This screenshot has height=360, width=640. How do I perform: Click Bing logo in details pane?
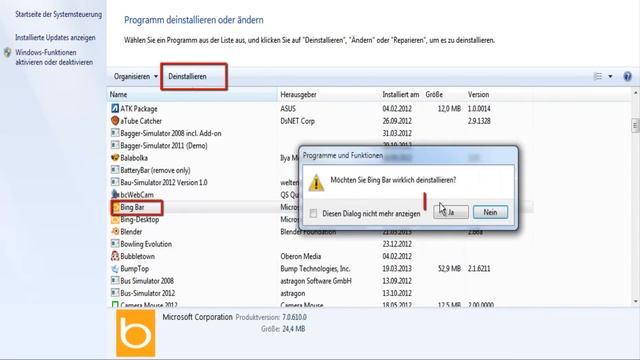pyautogui.click(x=136, y=333)
